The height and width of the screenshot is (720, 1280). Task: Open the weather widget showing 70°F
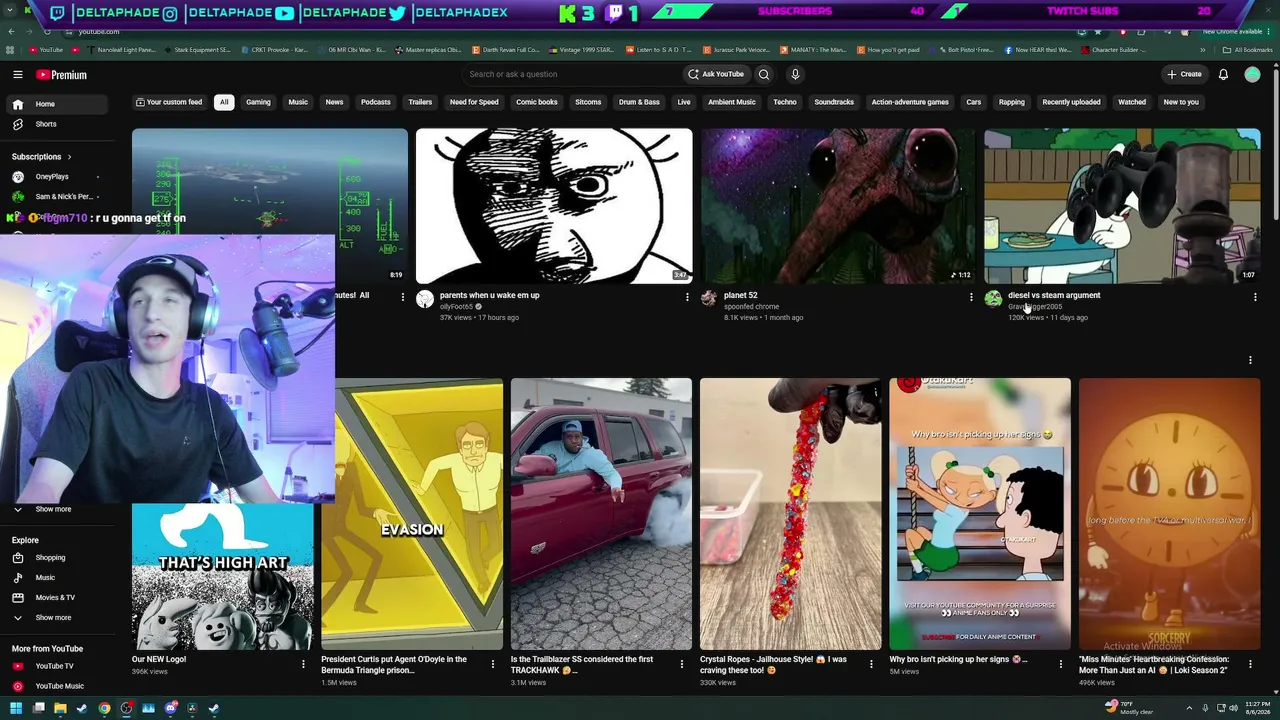(x=1130, y=708)
